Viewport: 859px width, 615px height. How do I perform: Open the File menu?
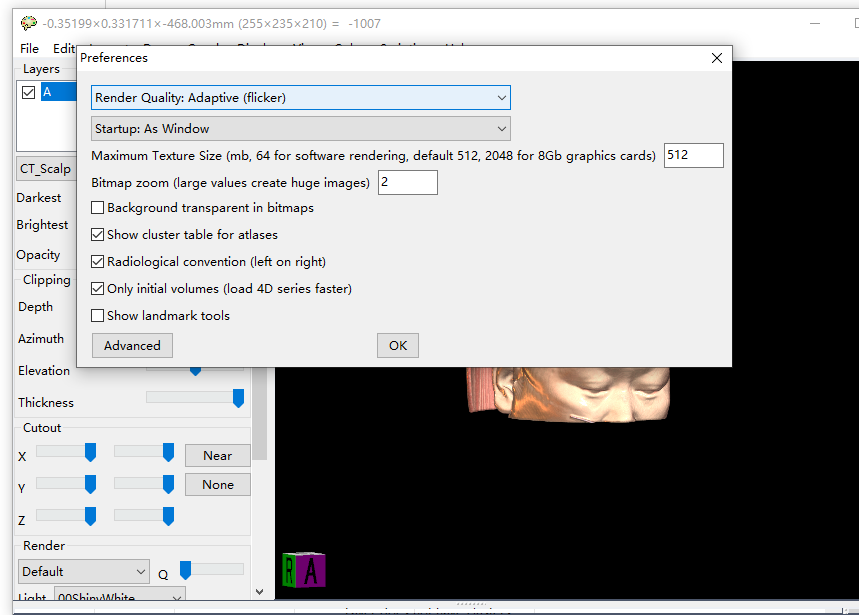[x=29, y=48]
